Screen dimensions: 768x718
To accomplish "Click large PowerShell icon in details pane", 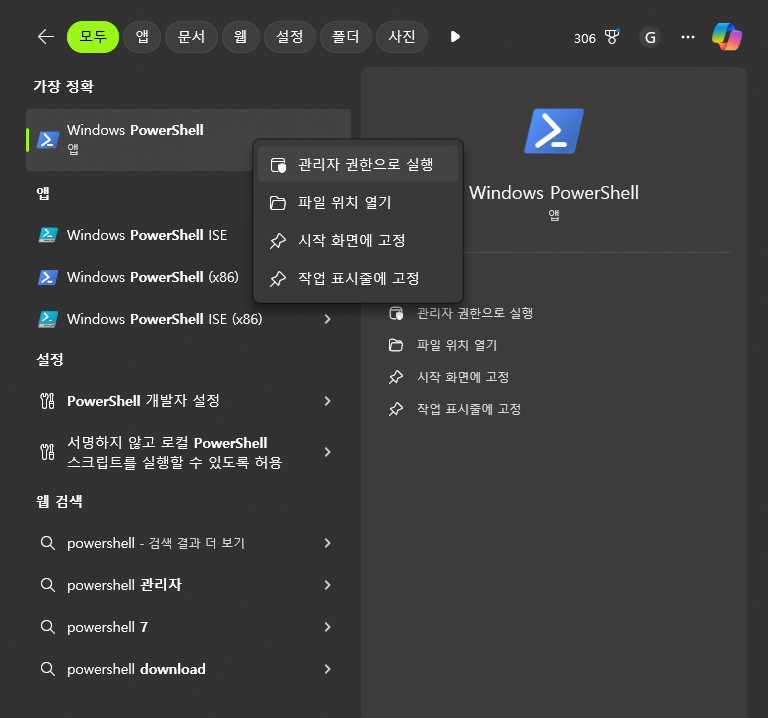I will click(554, 131).
